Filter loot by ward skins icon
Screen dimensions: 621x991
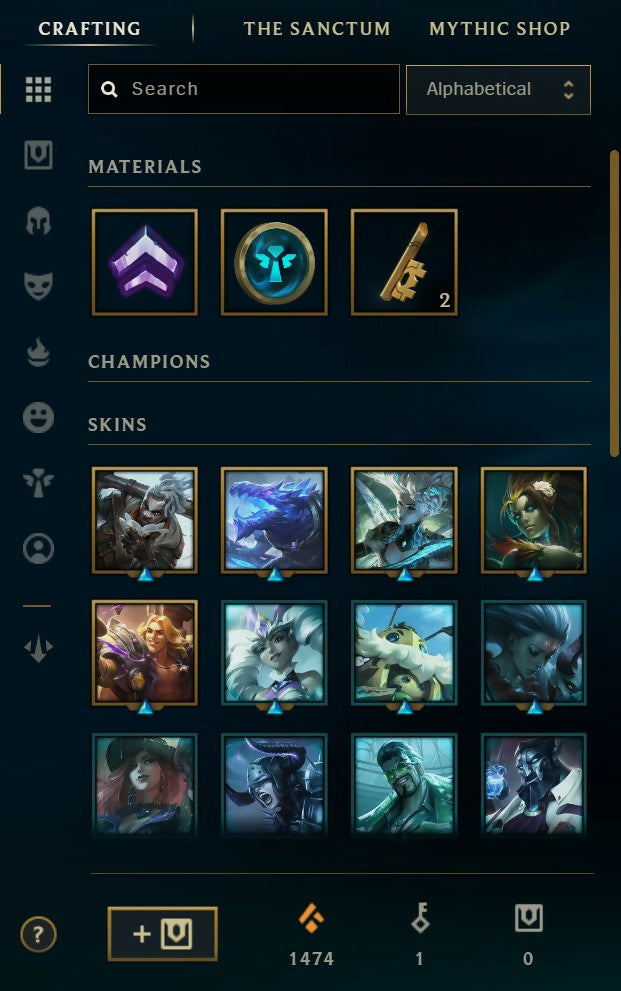39,483
